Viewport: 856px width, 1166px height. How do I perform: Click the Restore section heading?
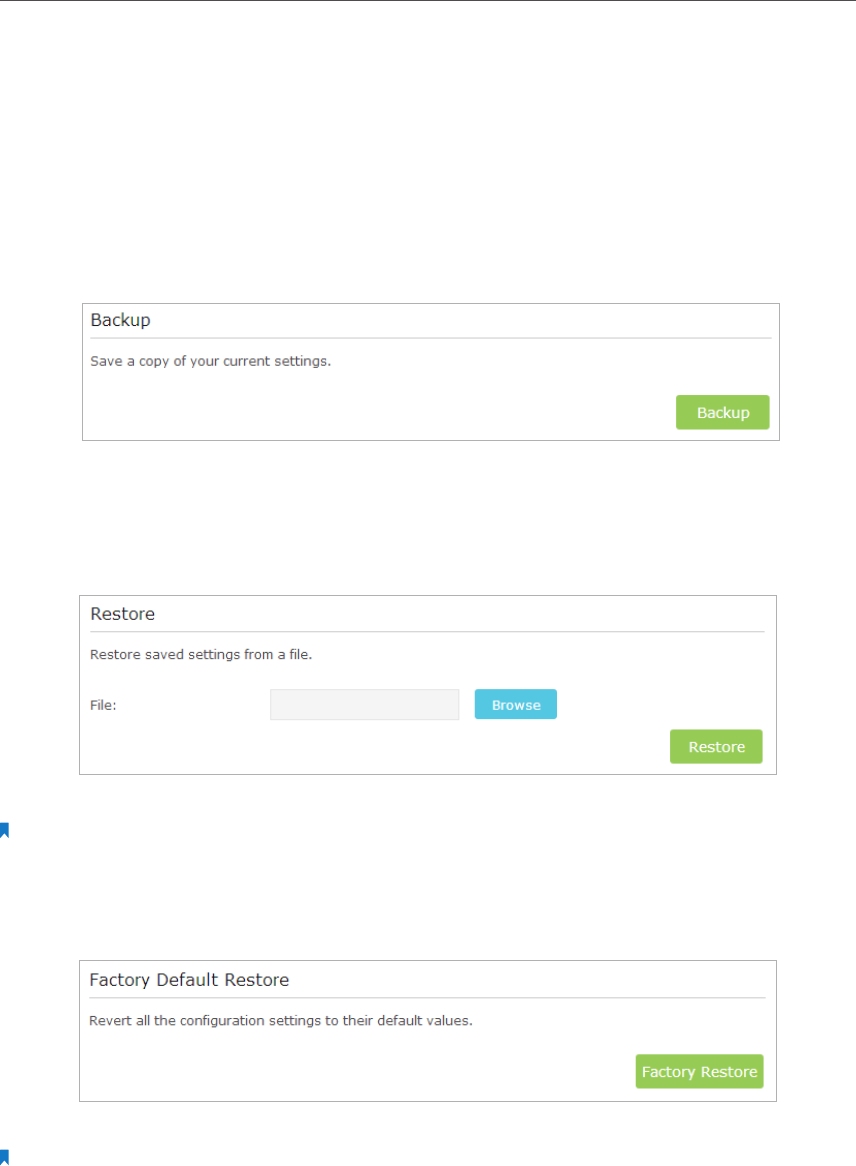coord(122,614)
